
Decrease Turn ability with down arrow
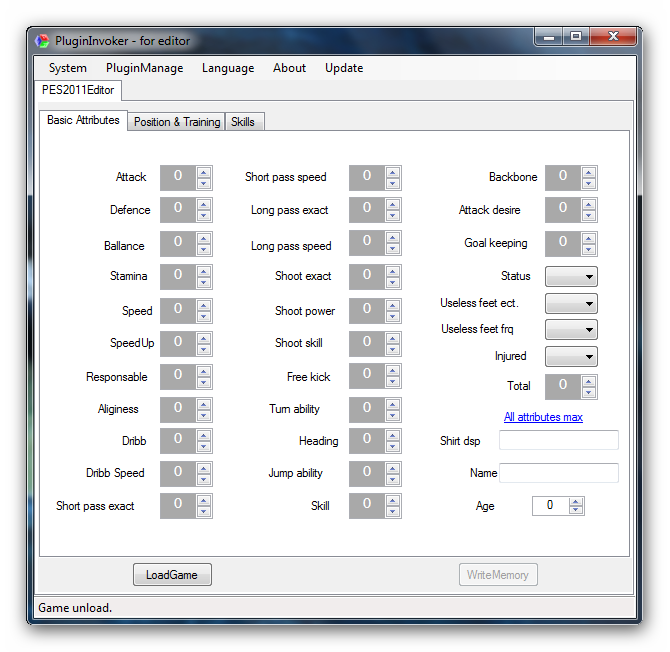[x=393, y=415]
